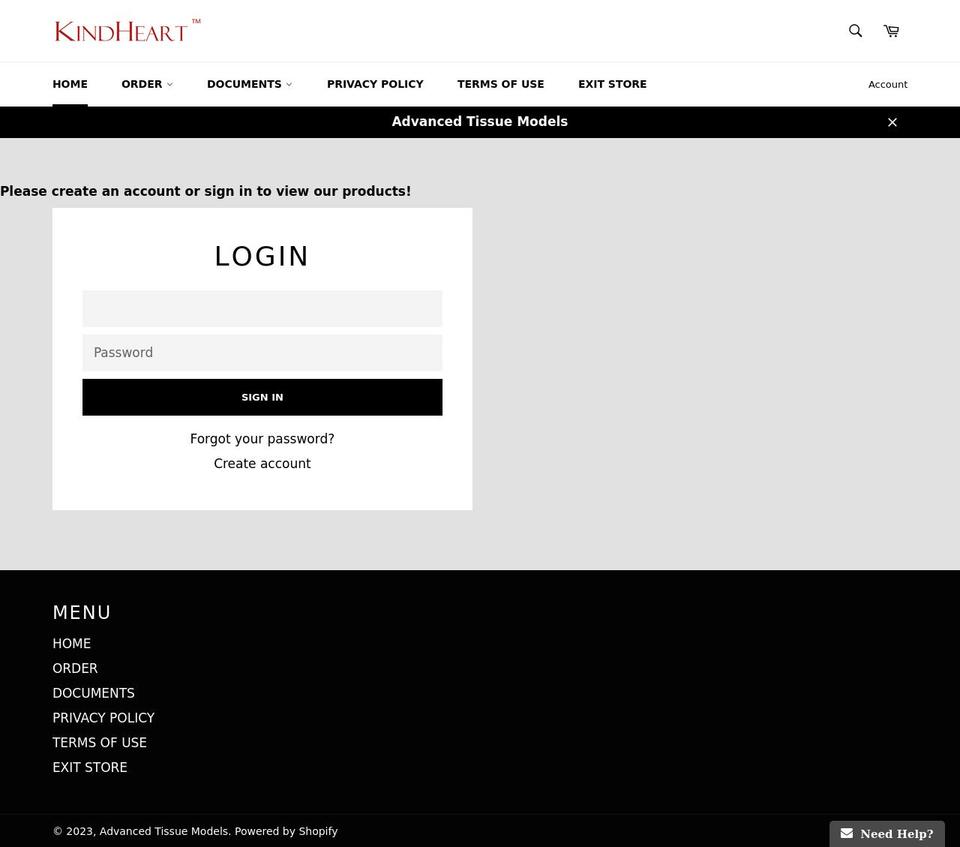Click inside the Password field
The image size is (960, 847).
click(262, 352)
